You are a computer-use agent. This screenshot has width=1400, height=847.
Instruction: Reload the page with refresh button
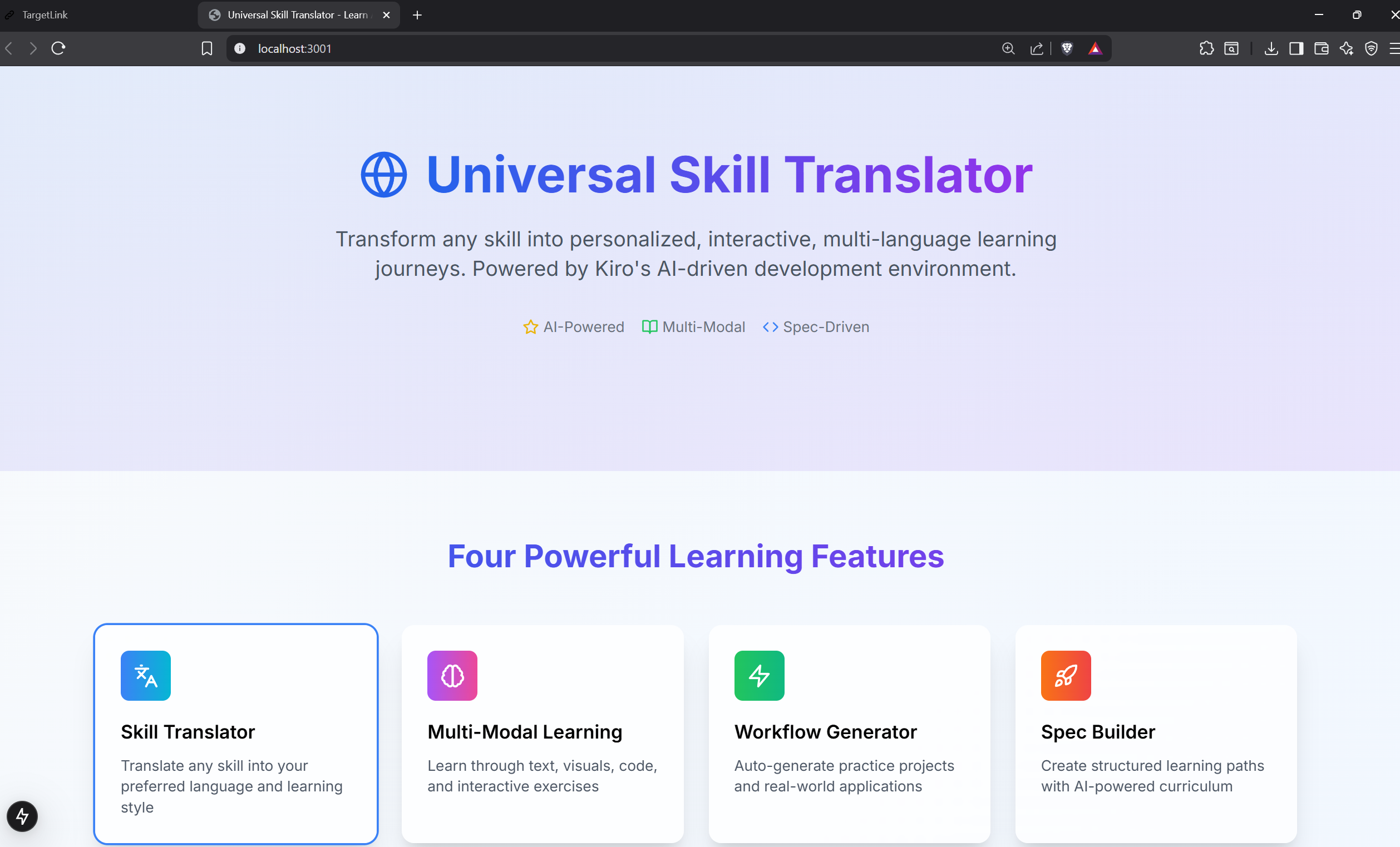(58, 49)
